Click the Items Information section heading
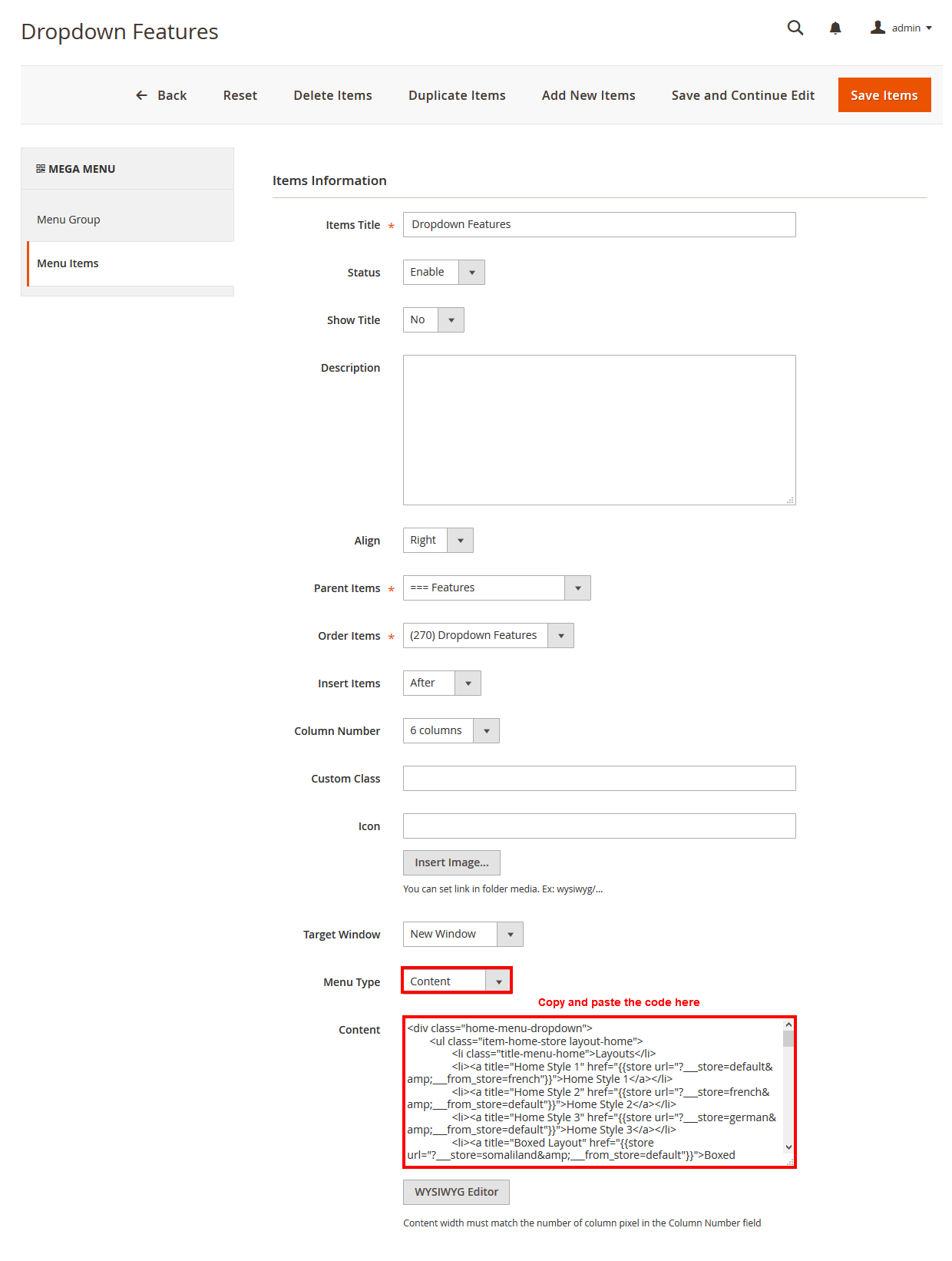Image resolution: width=952 pixels, height=1261 pixels. point(329,180)
